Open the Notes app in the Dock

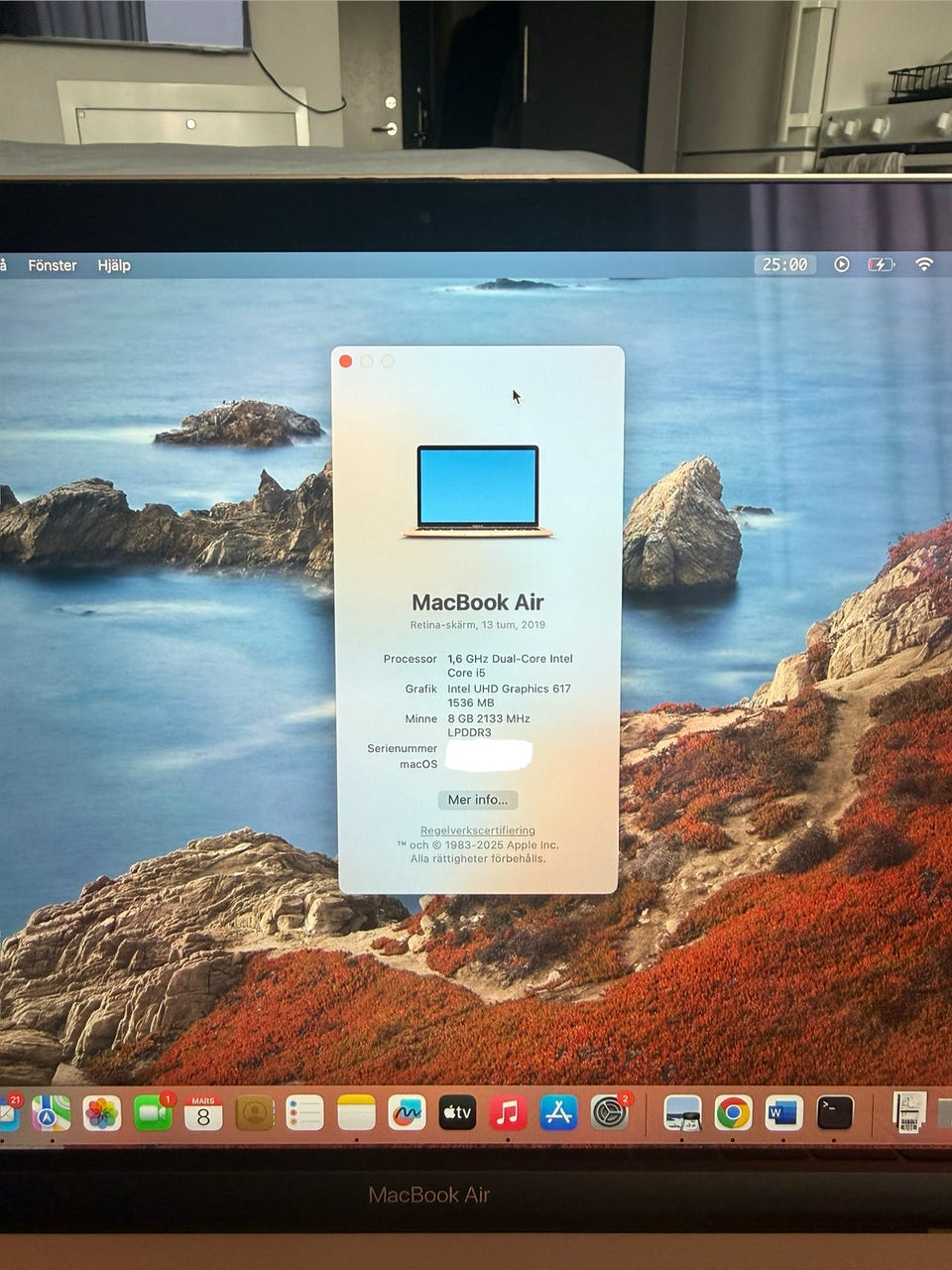pos(356,1113)
